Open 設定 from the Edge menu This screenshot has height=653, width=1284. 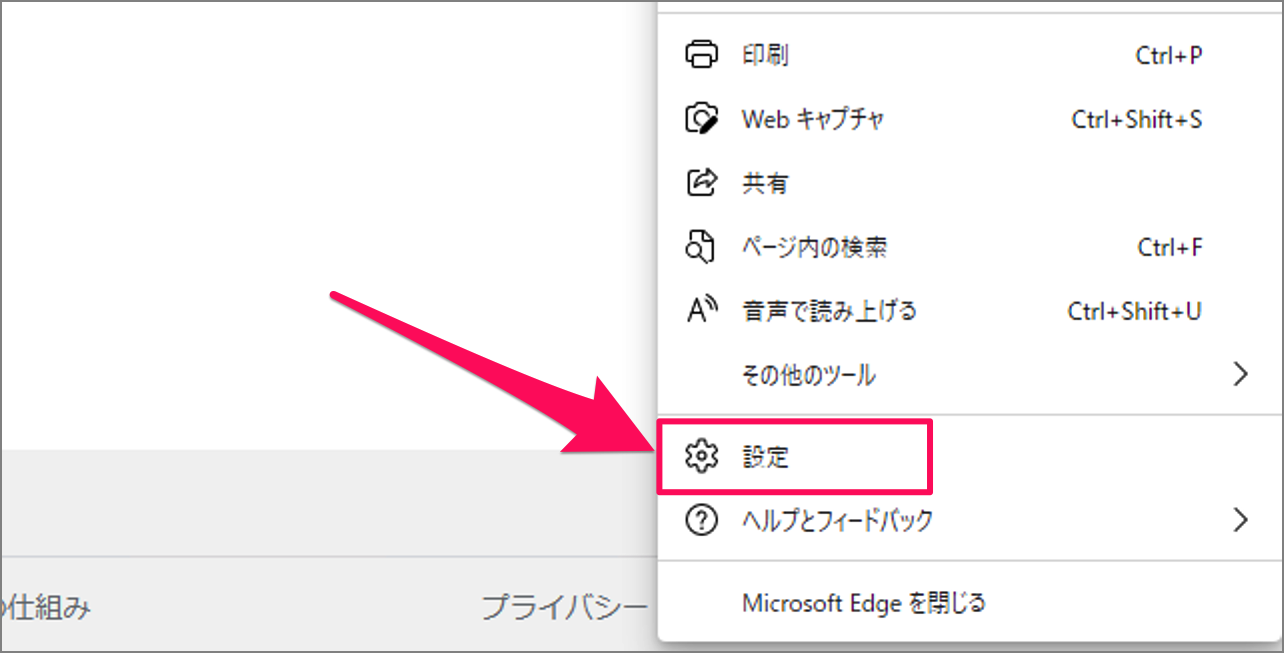[x=766, y=457]
